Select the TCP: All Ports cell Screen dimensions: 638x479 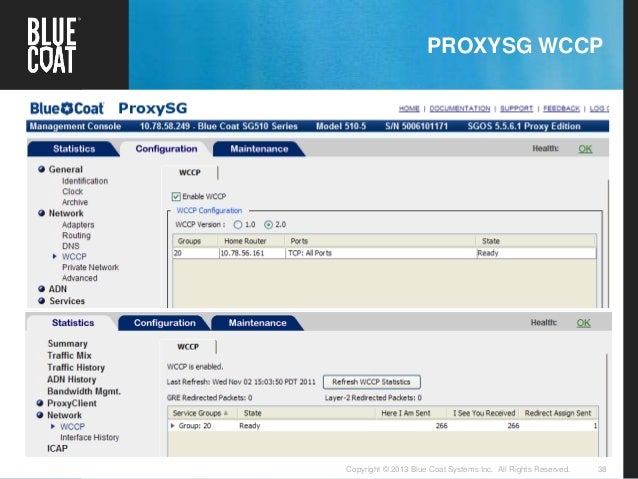coord(381,253)
